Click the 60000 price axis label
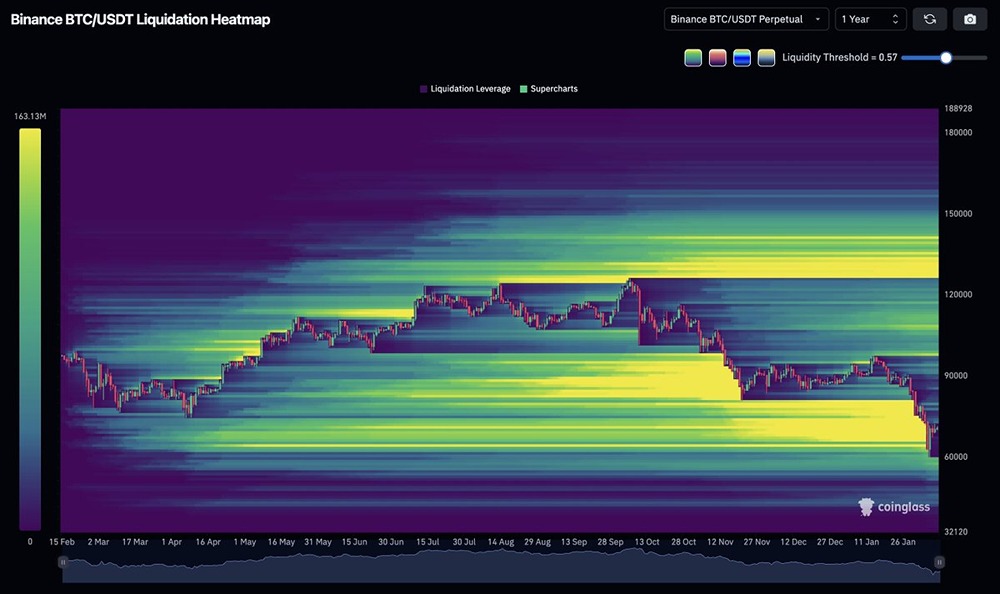 coord(955,457)
